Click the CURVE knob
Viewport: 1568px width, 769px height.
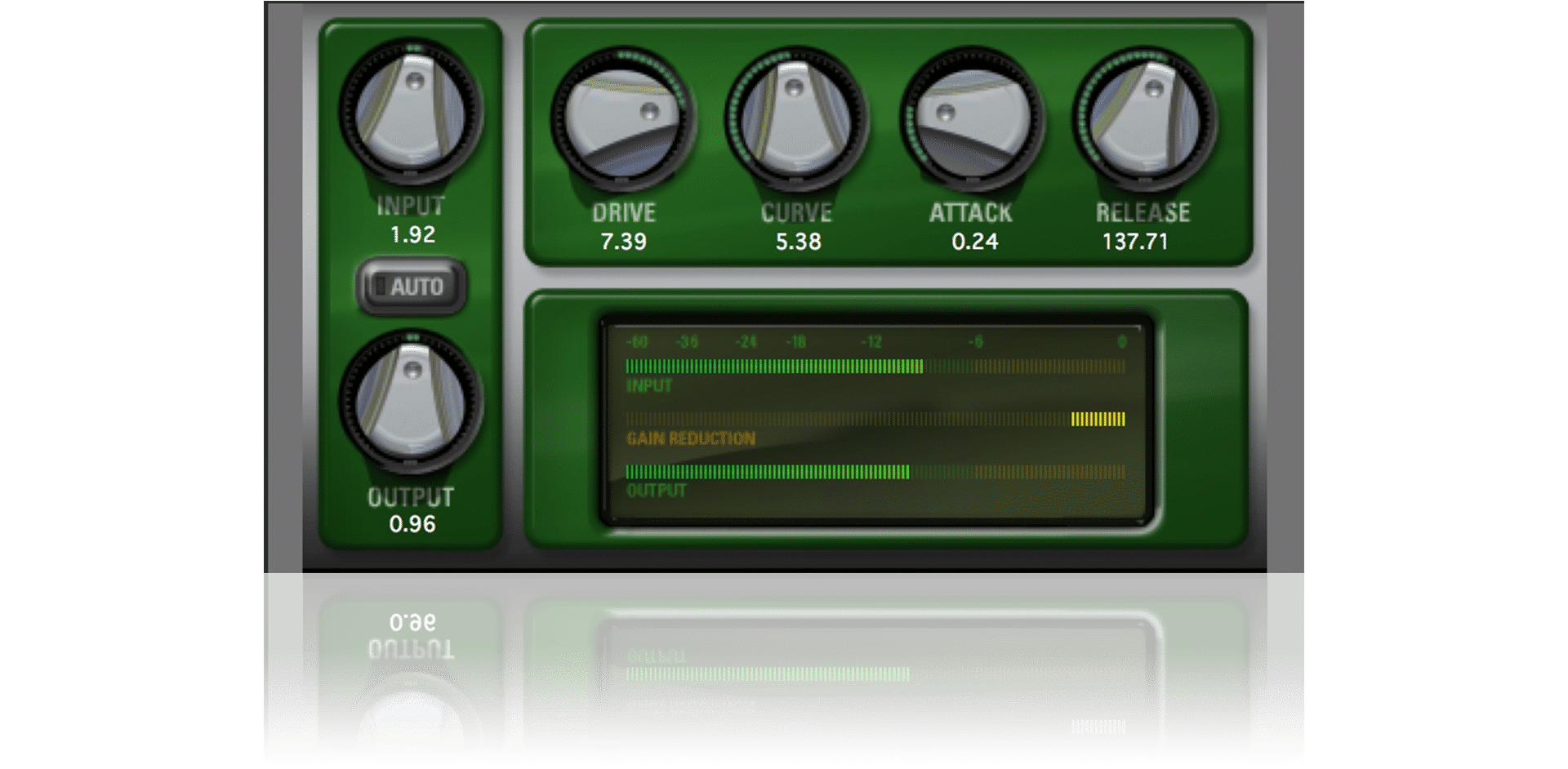pos(797,119)
